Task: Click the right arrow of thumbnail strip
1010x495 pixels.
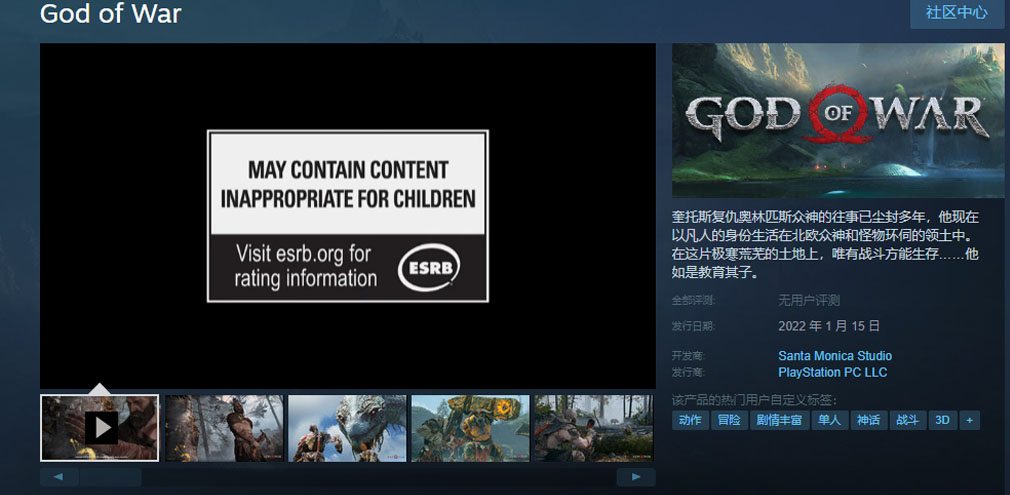Action: coord(636,477)
